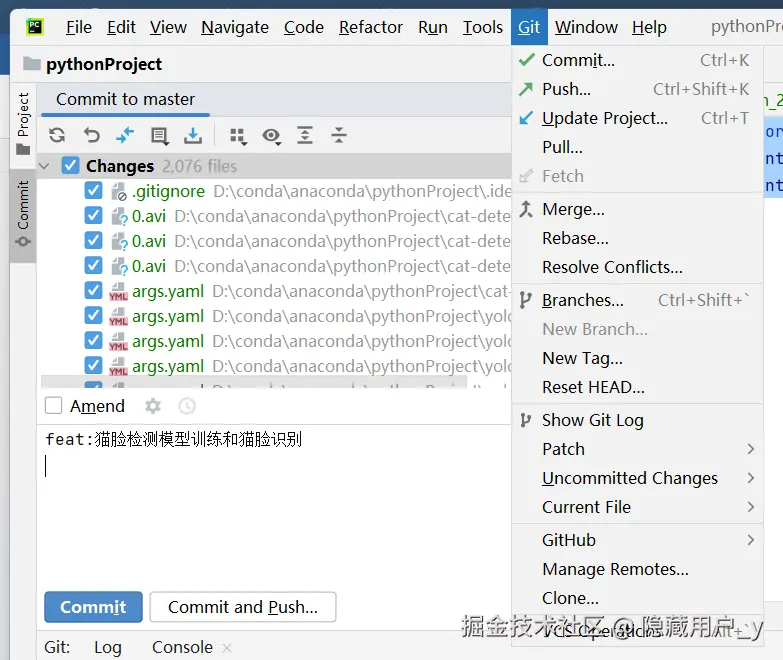Open commit message history clock icon
Image resolution: width=783 pixels, height=660 pixels.
click(x=187, y=406)
